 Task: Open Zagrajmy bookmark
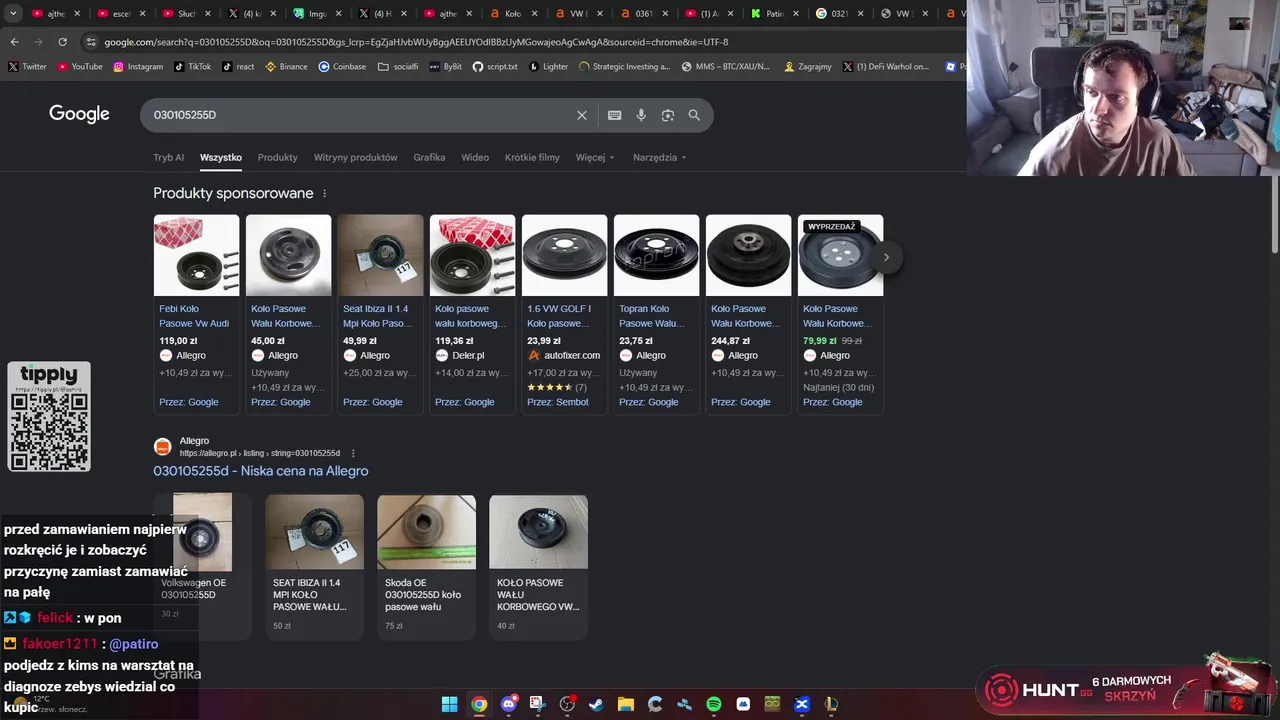point(808,67)
